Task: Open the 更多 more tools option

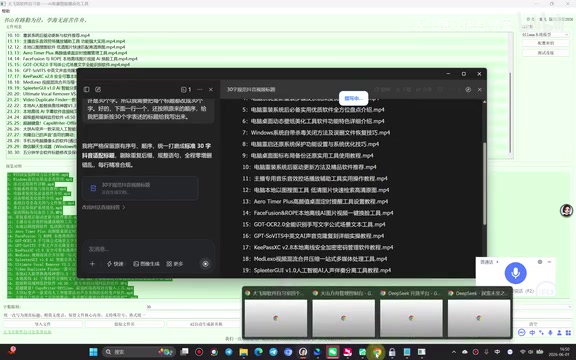Action: (174, 264)
